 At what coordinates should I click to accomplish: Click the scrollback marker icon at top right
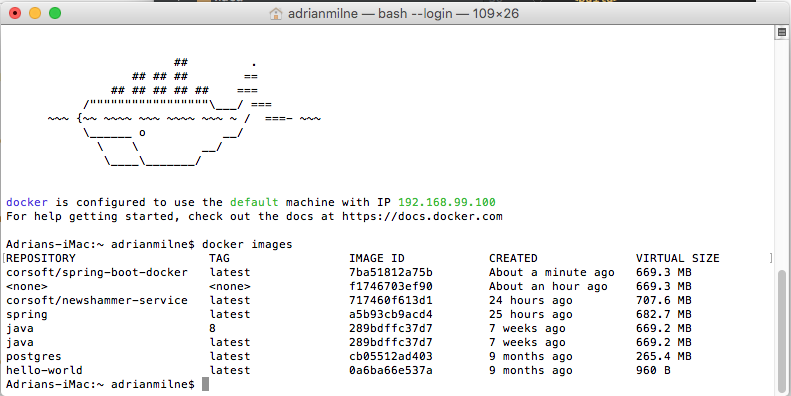point(782,33)
